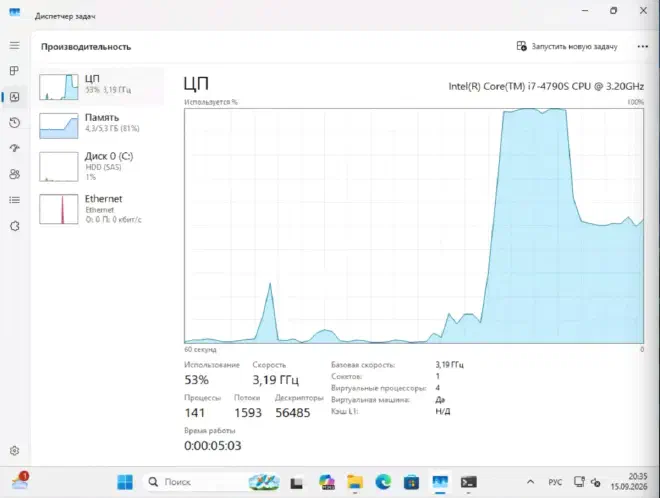Click the threads count 1593

[x=248, y=413]
